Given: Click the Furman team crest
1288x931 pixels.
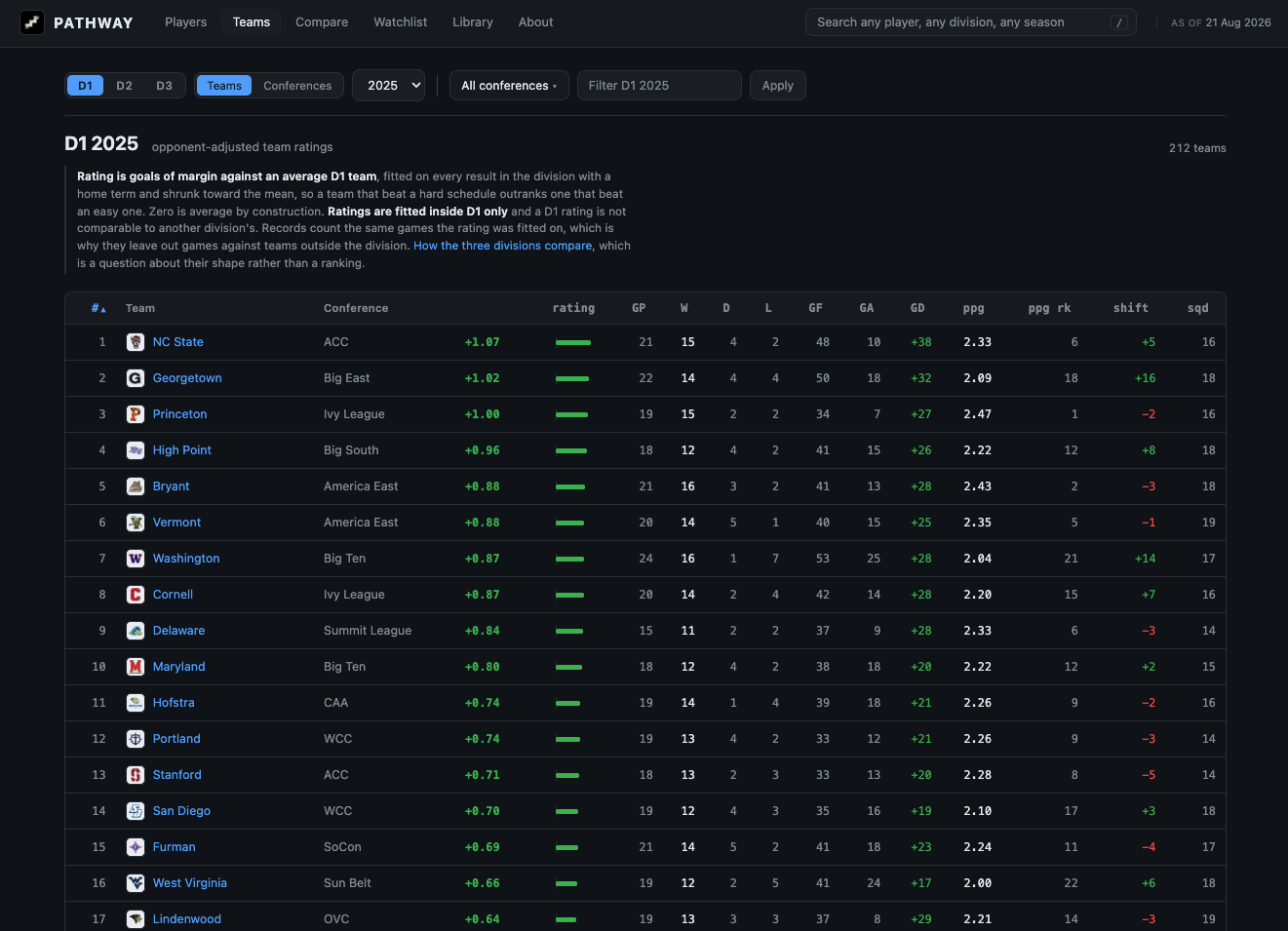Looking at the screenshot, I should (x=136, y=847).
